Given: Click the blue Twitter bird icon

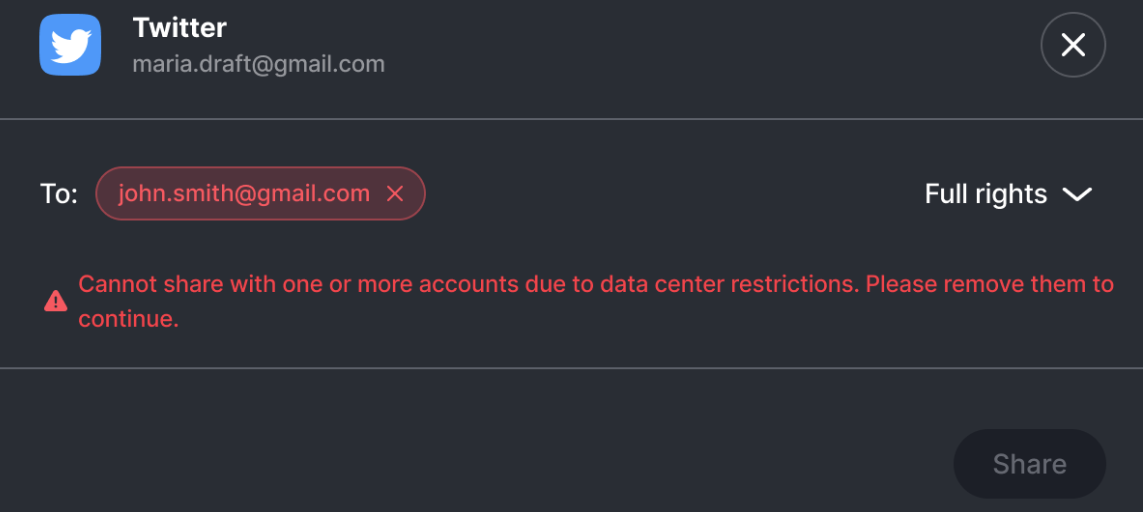Looking at the screenshot, I should [x=70, y=44].
